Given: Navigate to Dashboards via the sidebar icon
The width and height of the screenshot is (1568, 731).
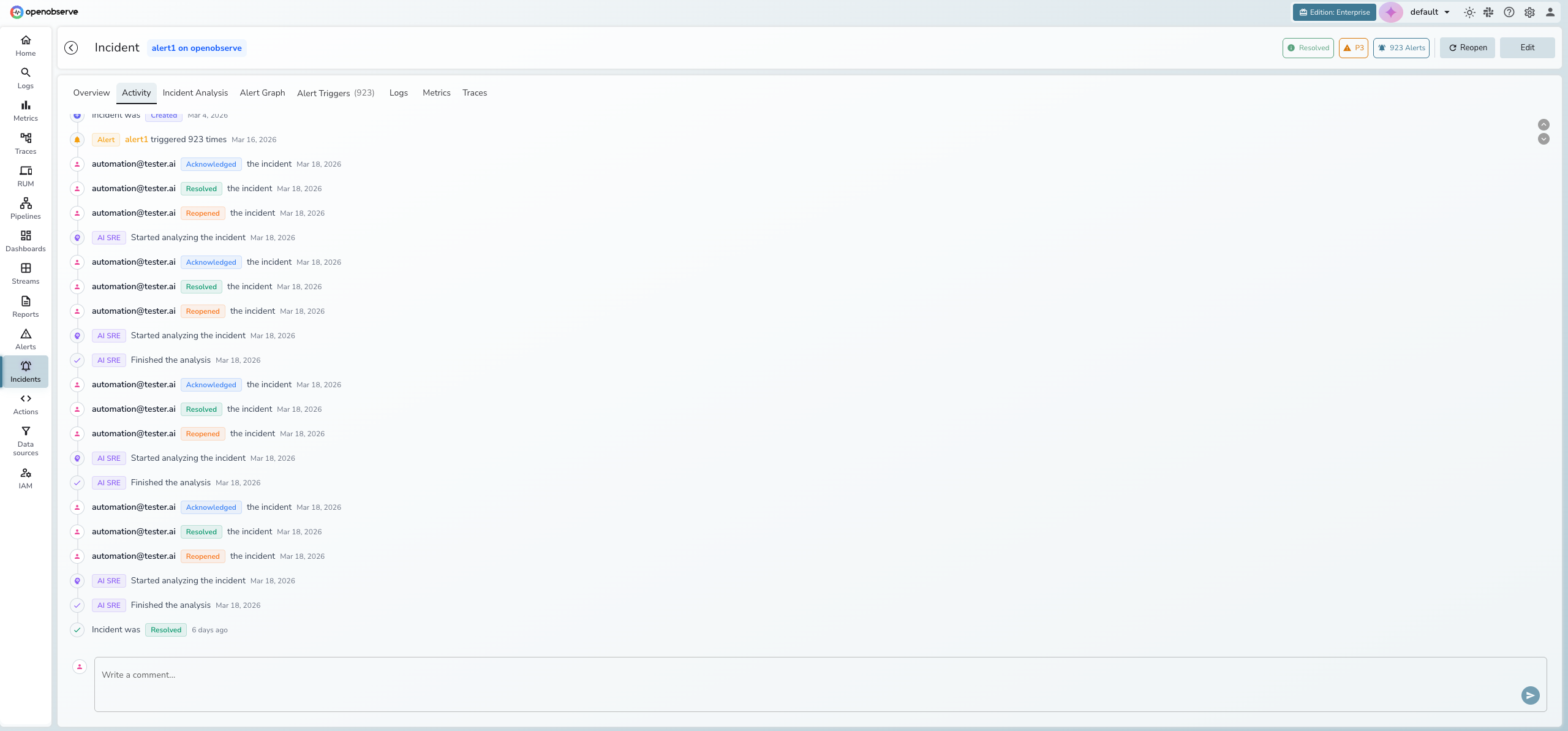Looking at the screenshot, I should tap(25, 241).
